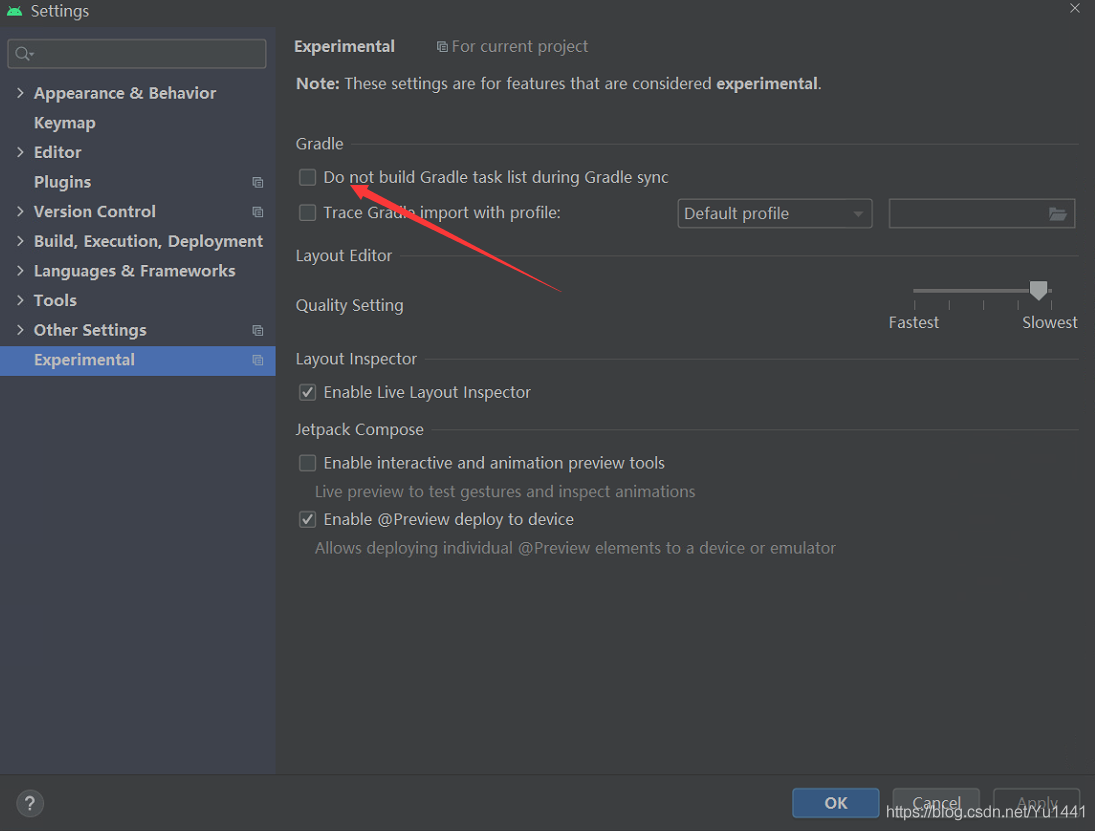Image resolution: width=1095 pixels, height=831 pixels.
Task: Open Languages & Frameworks settings page
Action: [x=134, y=271]
